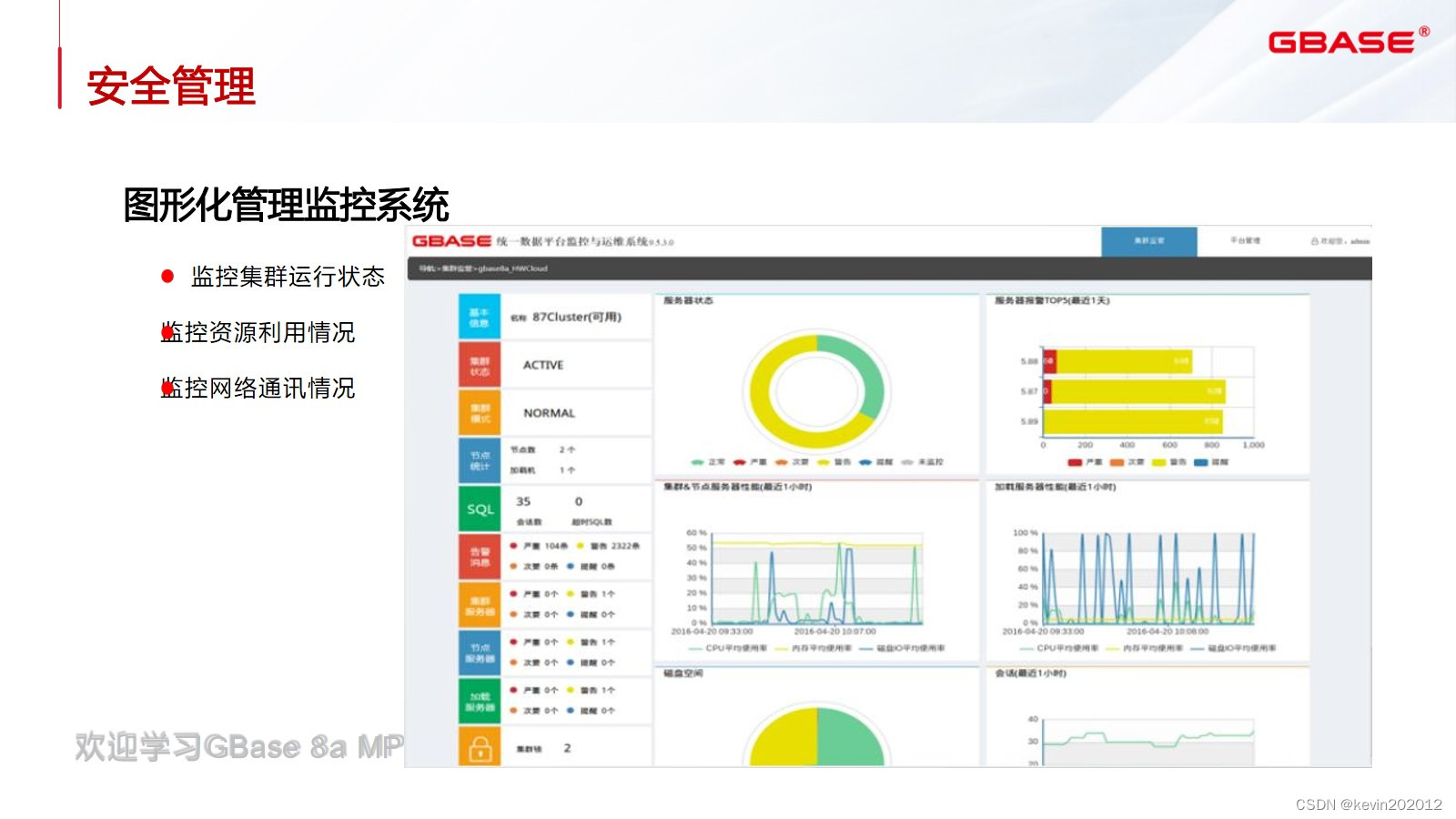Screen dimensions: 1456x819
Task: Click the admin user icon in header
Action: 1314,241
